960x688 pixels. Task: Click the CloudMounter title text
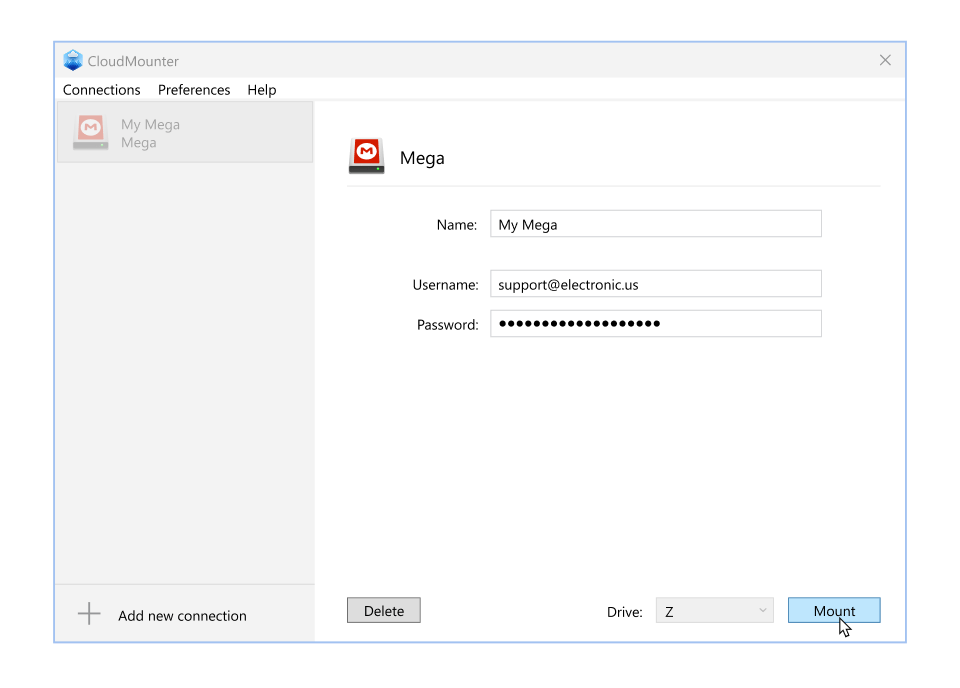(133, 62)
